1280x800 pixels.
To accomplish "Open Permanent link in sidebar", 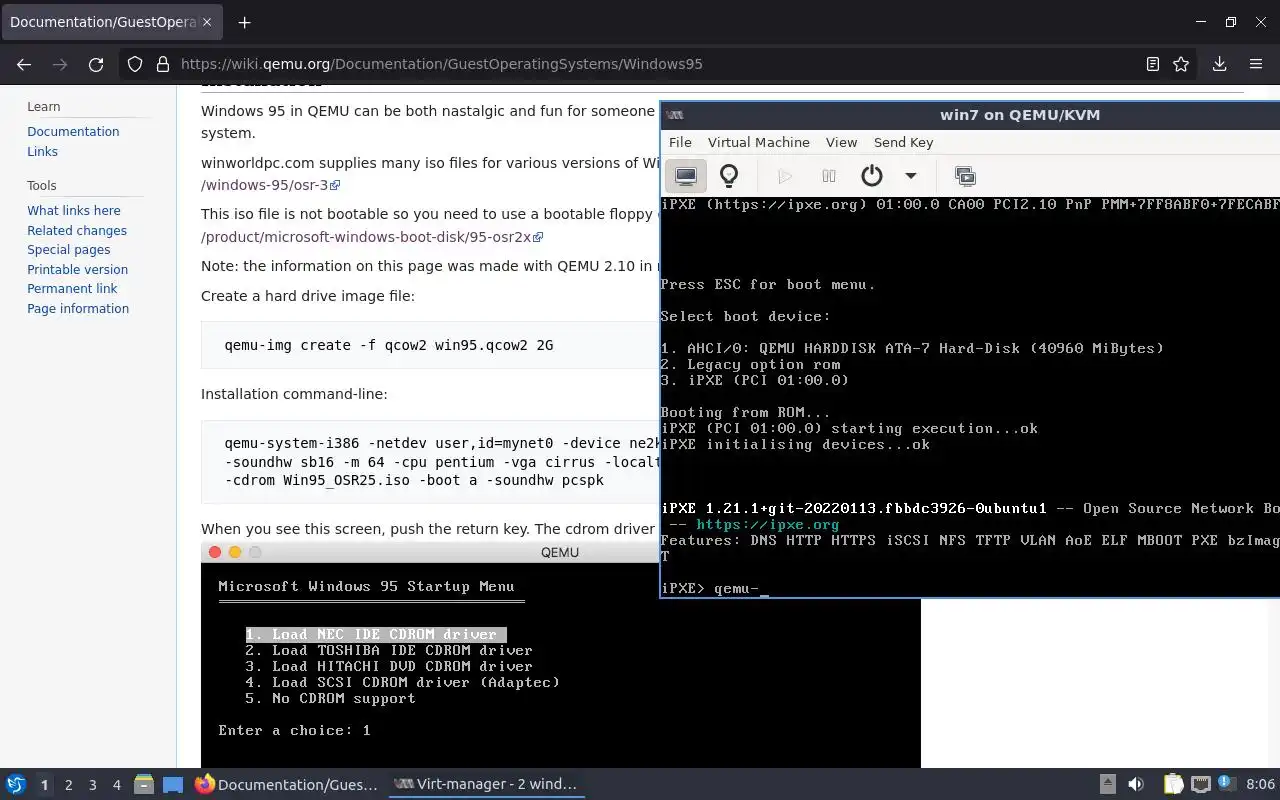I will 72,288.
